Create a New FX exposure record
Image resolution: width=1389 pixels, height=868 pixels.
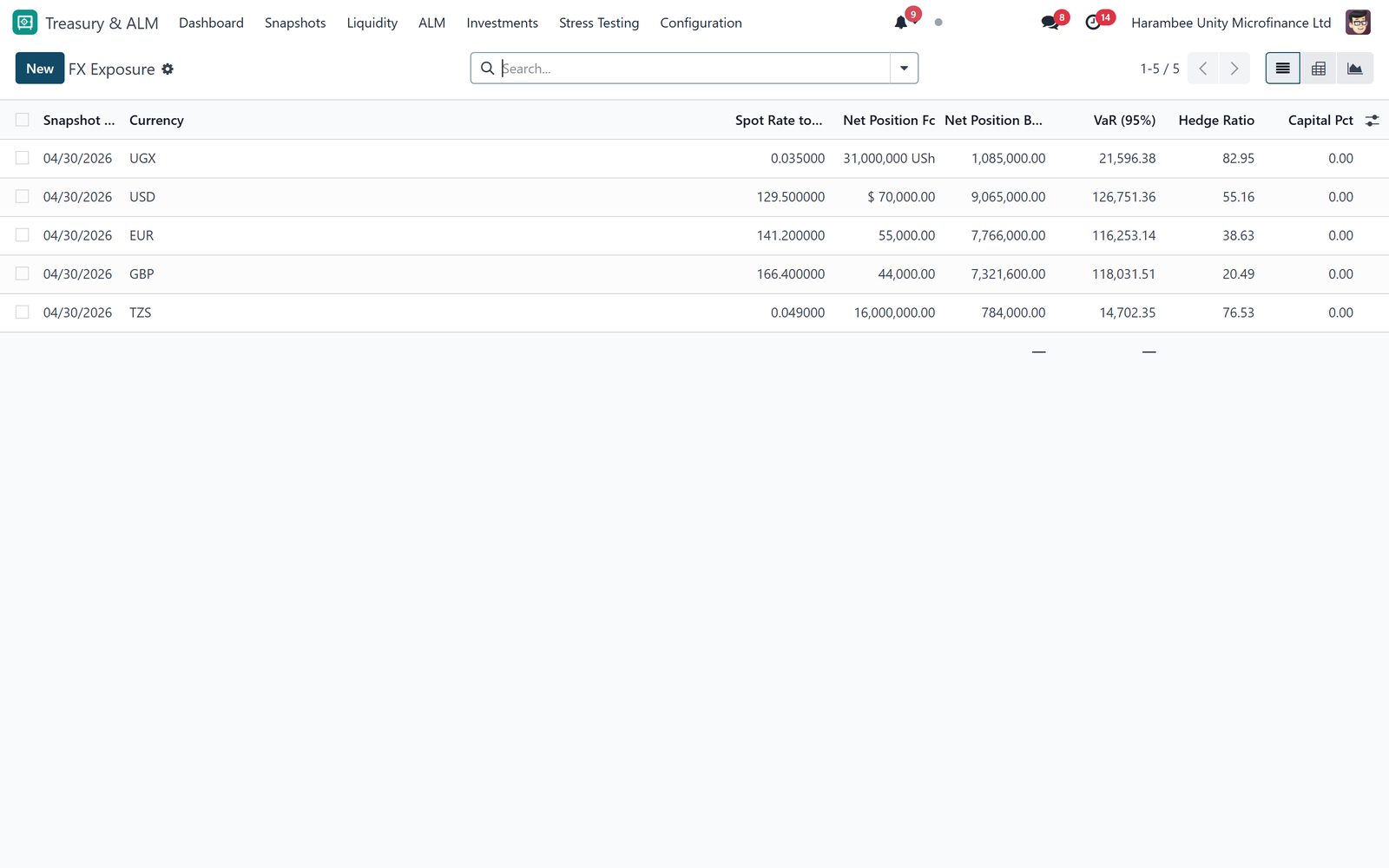(x=40, y=69)
